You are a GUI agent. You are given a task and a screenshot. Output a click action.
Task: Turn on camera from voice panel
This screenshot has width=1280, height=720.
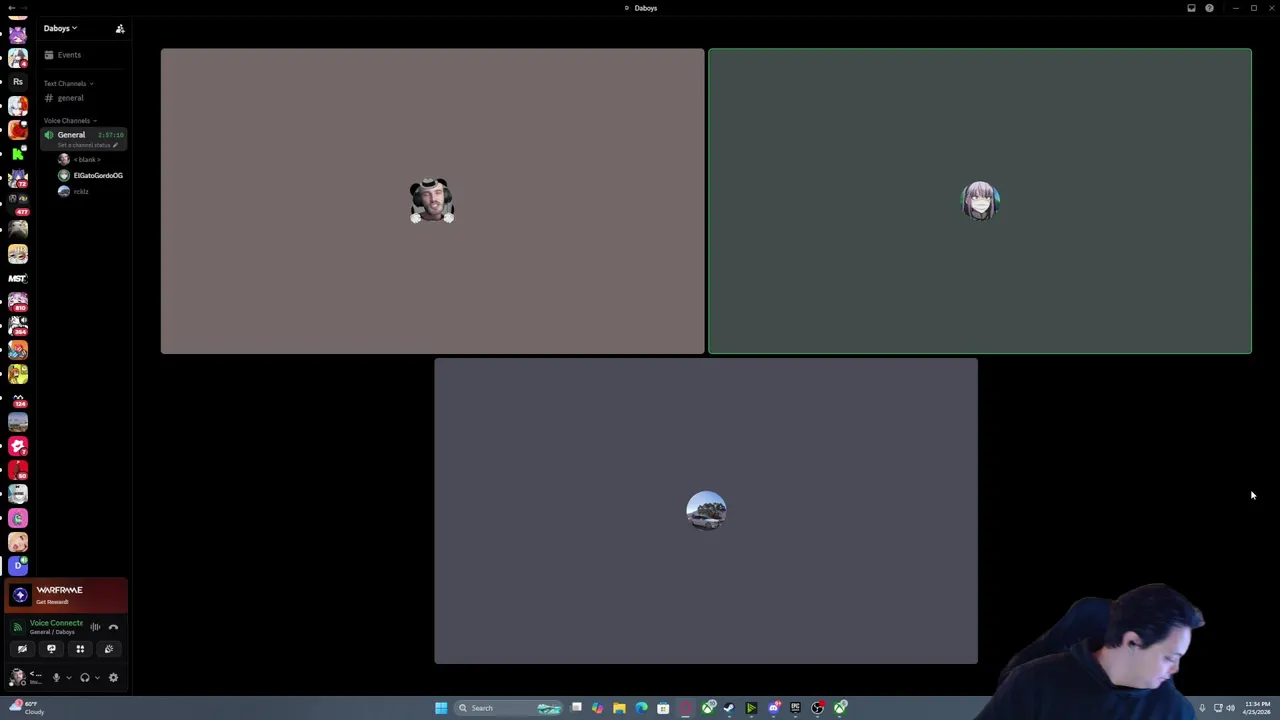22,649
